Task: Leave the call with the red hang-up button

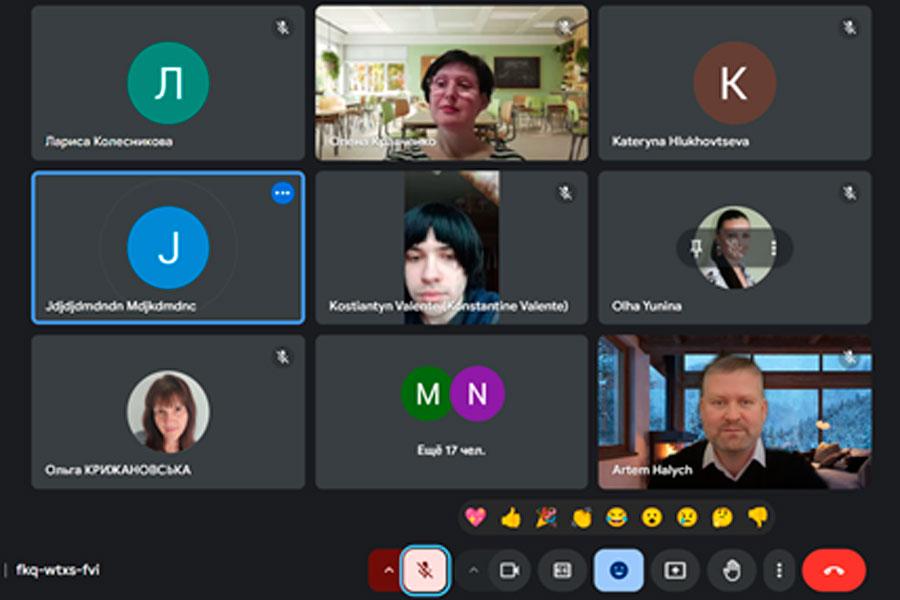Action: [x=833, y=570]
